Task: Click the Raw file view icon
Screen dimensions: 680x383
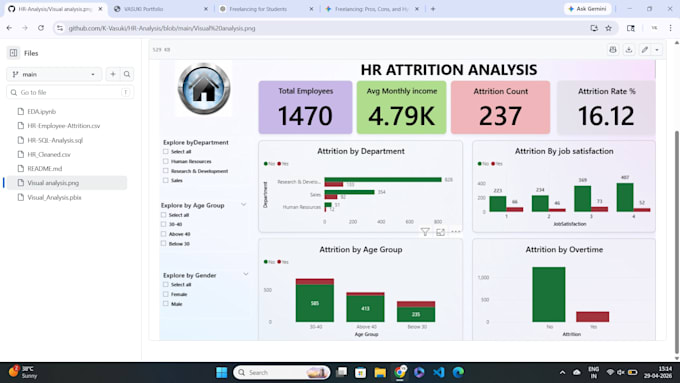Action: (613, 50)
